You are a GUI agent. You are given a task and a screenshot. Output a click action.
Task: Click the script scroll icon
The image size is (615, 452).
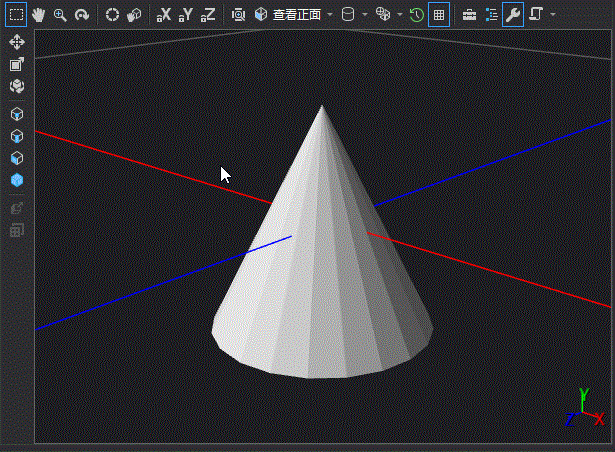[536, 15]
